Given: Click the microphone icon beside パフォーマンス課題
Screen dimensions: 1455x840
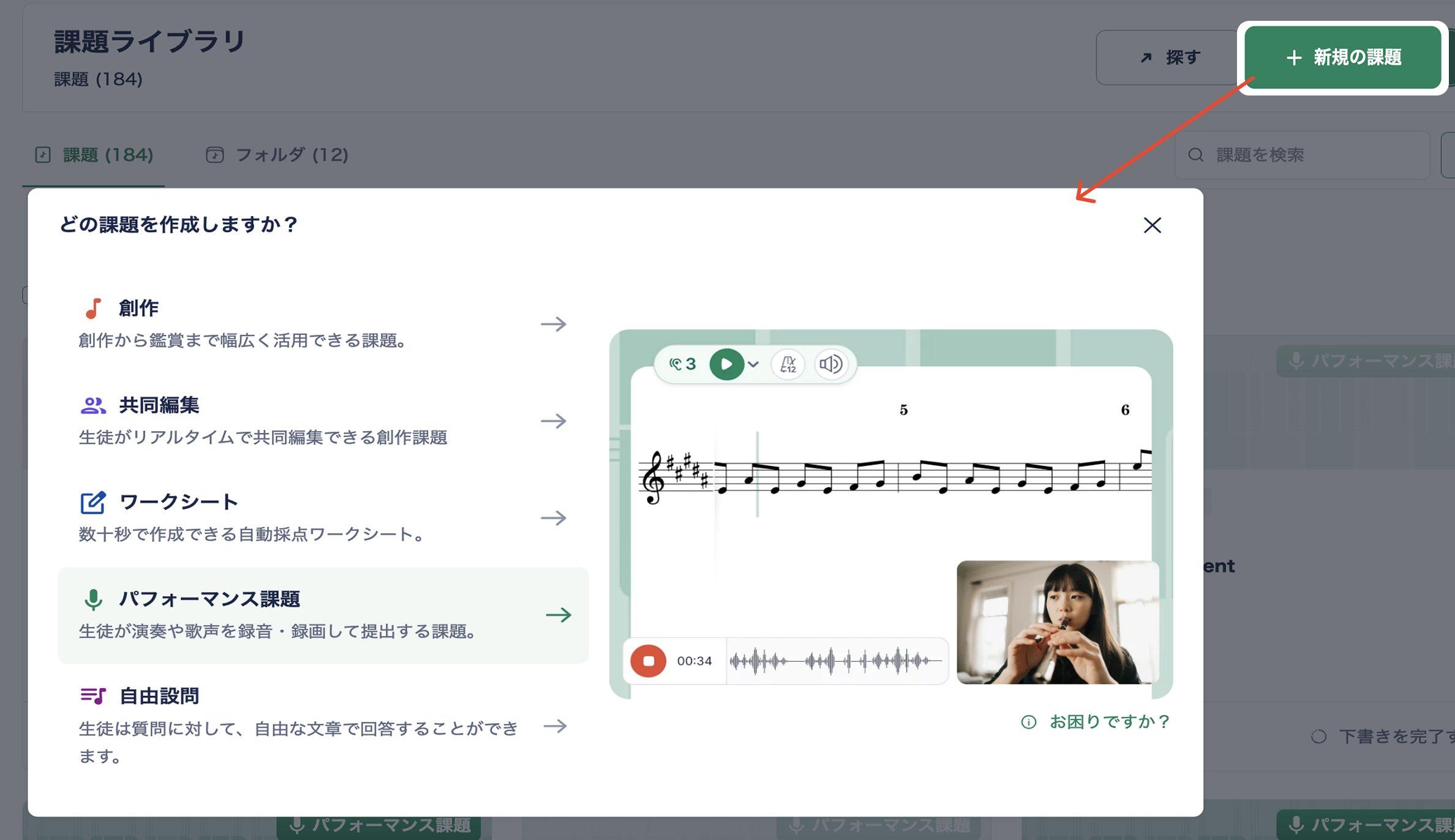Looking at the screenshot, I should pyautogui.click(x=93, y=599).
